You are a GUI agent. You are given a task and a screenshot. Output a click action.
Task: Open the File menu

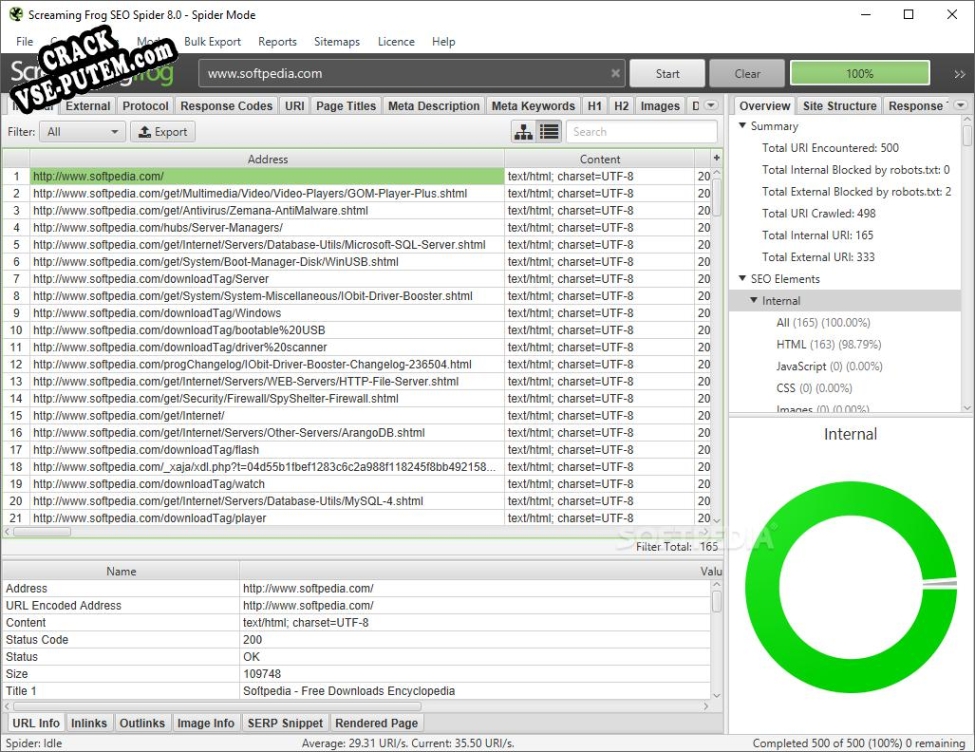(x=24, y=42)
